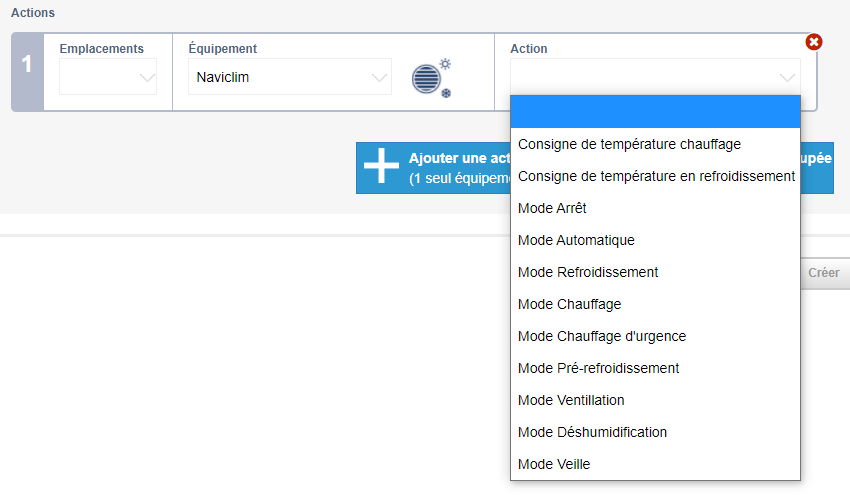Click the white plus icon on add button
The image size is (850, 504).
click(381, 165)
